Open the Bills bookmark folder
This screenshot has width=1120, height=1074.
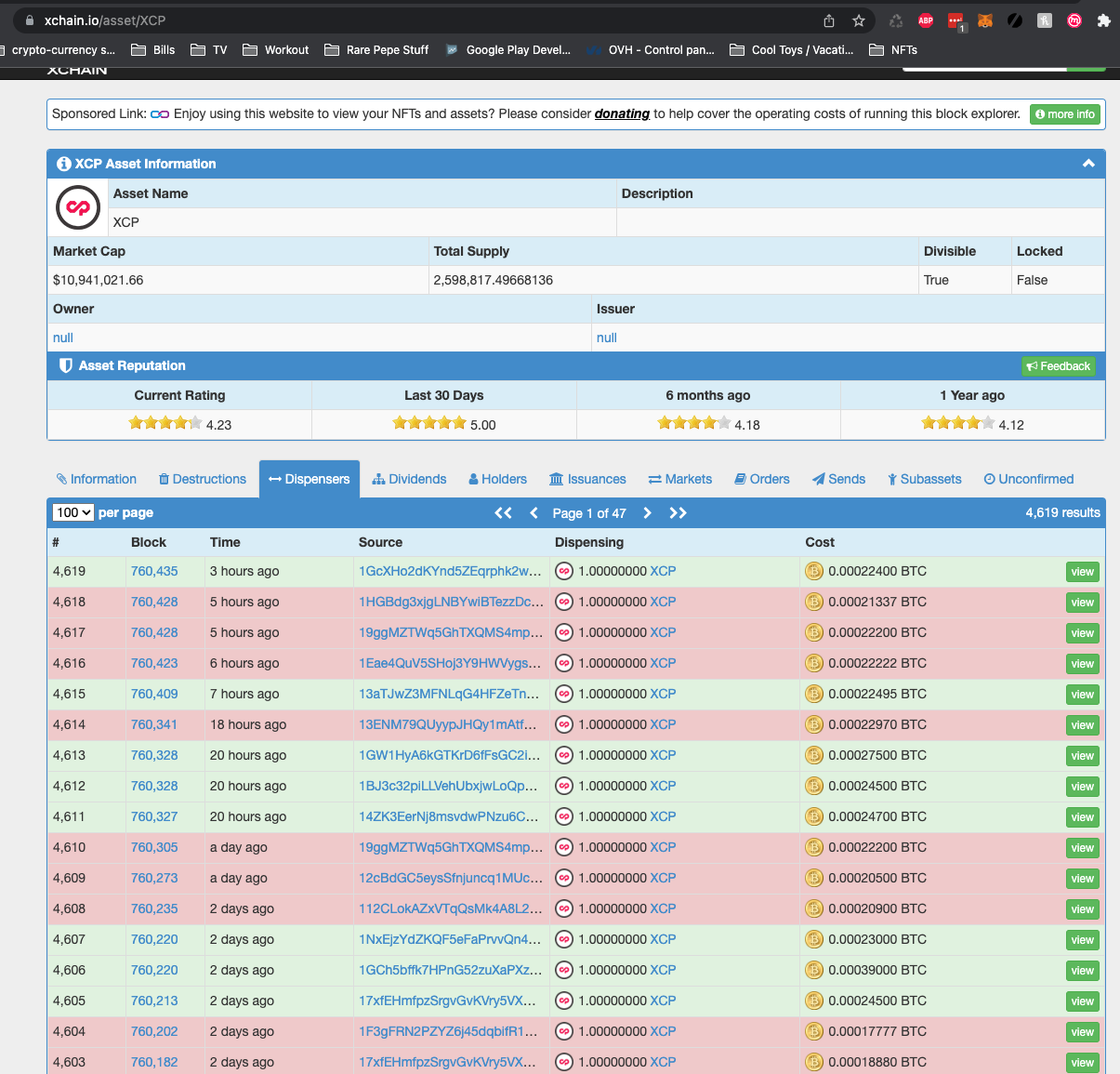point(153,50)
